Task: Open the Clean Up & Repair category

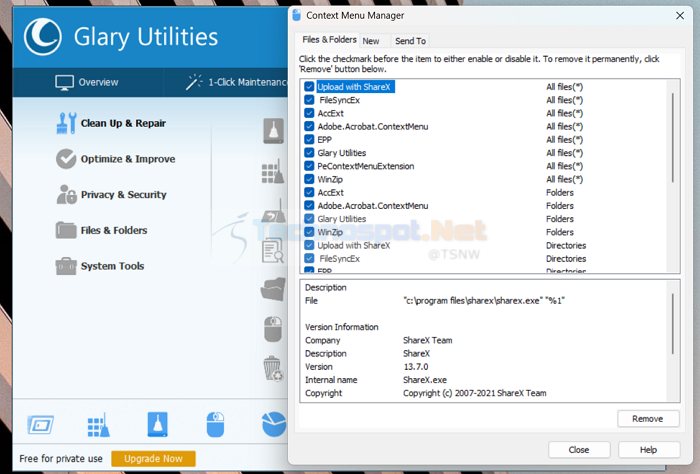Action: coord(111,123)
